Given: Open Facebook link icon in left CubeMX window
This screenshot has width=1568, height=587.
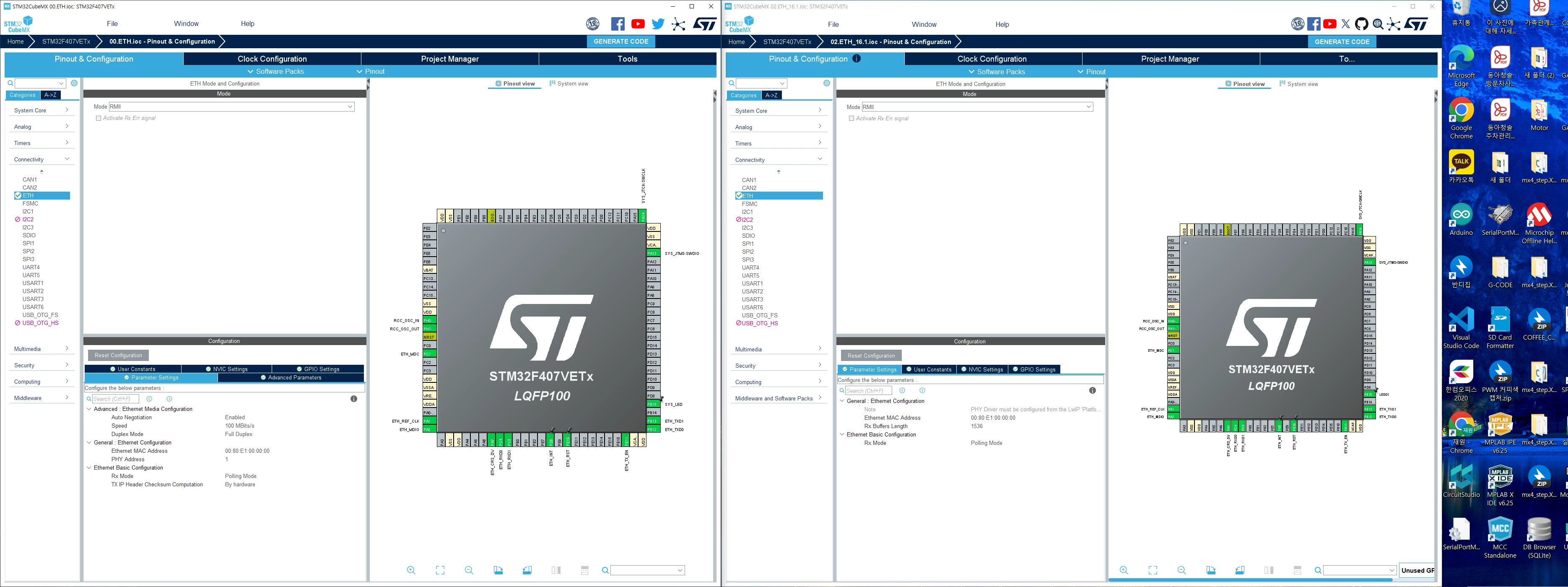Looking at the screenshot, I should (x=617, y=24).
